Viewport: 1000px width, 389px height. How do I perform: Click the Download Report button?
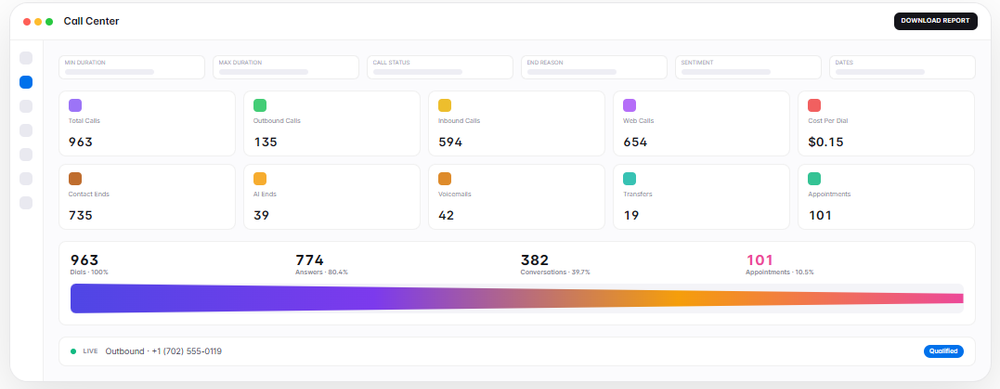(935, 21)
